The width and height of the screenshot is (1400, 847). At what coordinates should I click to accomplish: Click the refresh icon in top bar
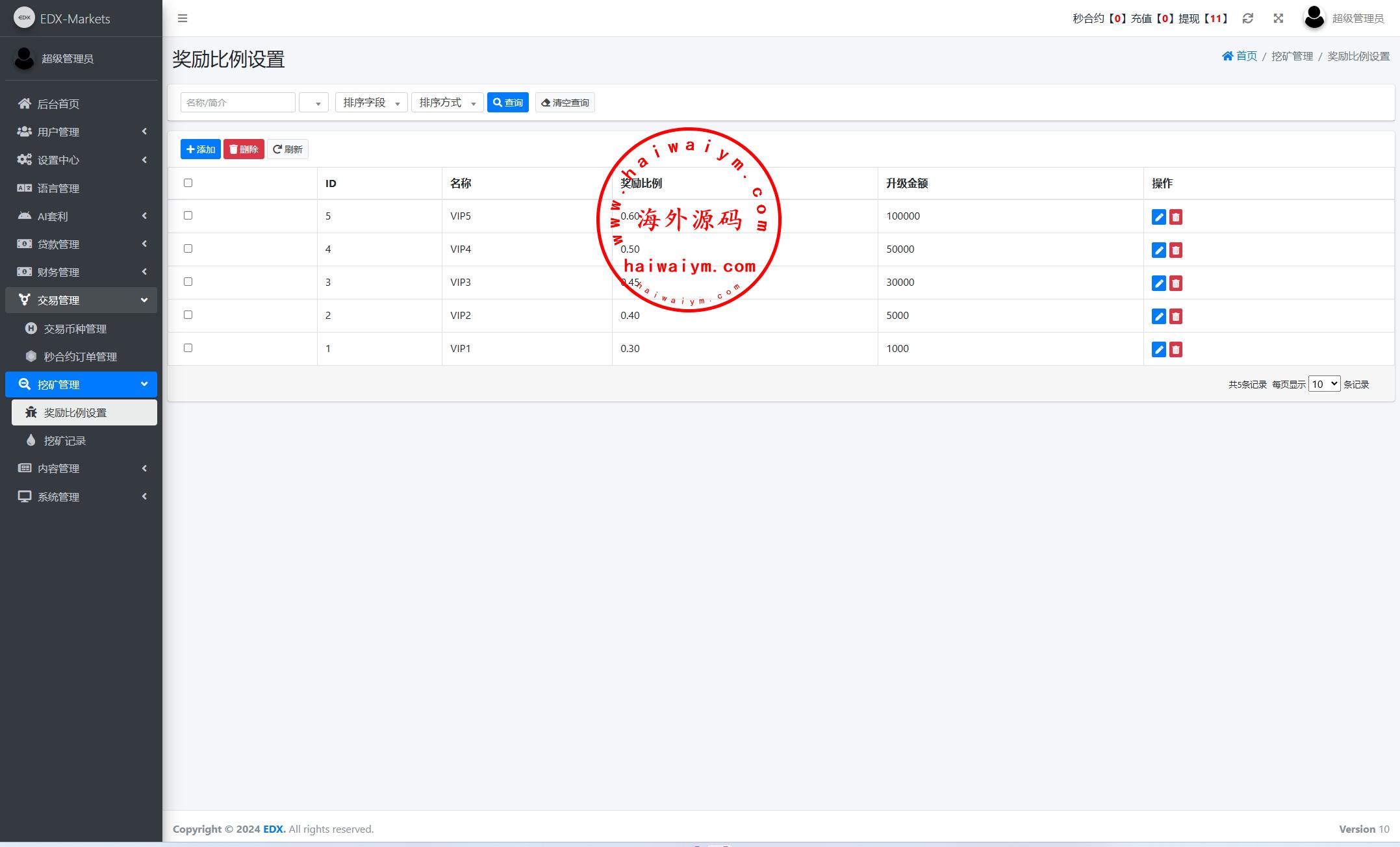tap(1247, 18)
